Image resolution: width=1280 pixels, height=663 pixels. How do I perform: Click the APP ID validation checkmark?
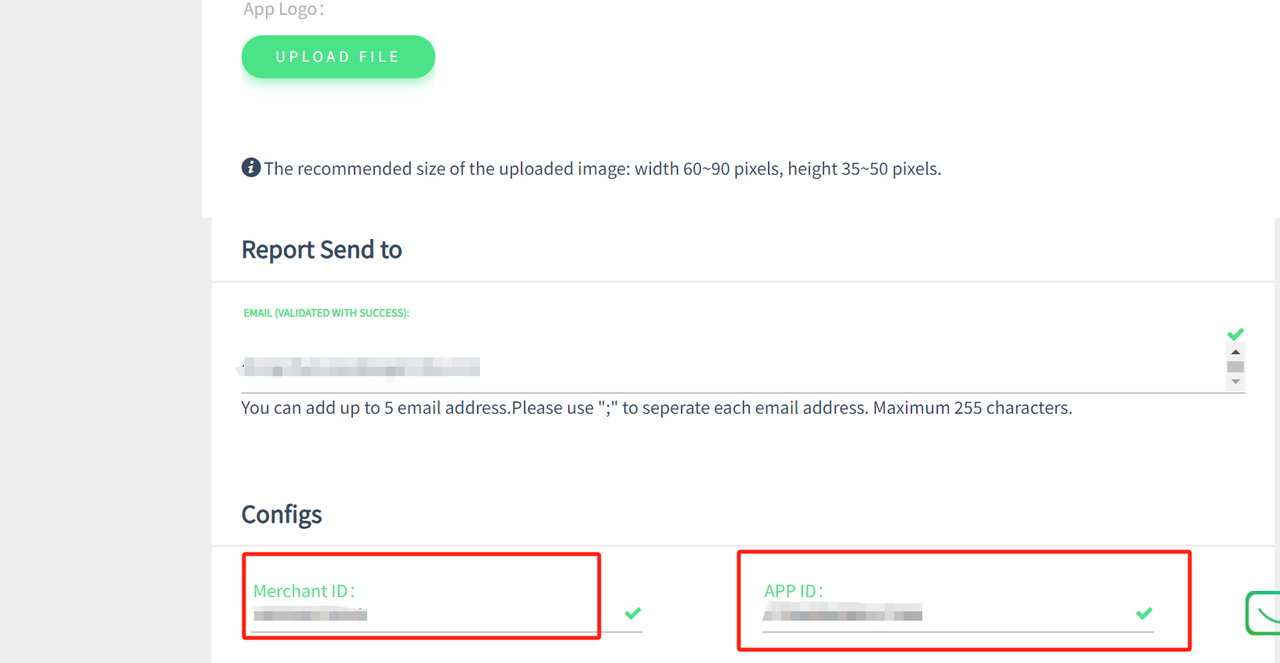(1144, 613)
